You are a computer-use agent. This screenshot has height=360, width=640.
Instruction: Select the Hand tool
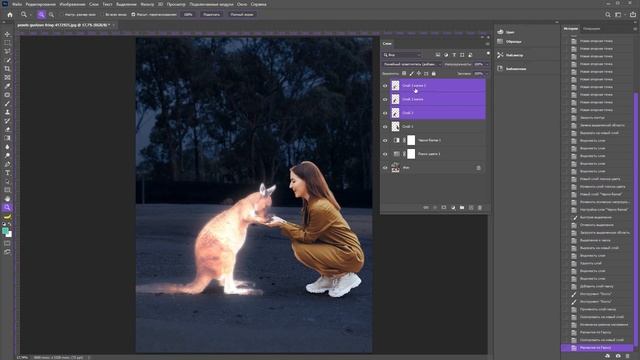[7, 199]
